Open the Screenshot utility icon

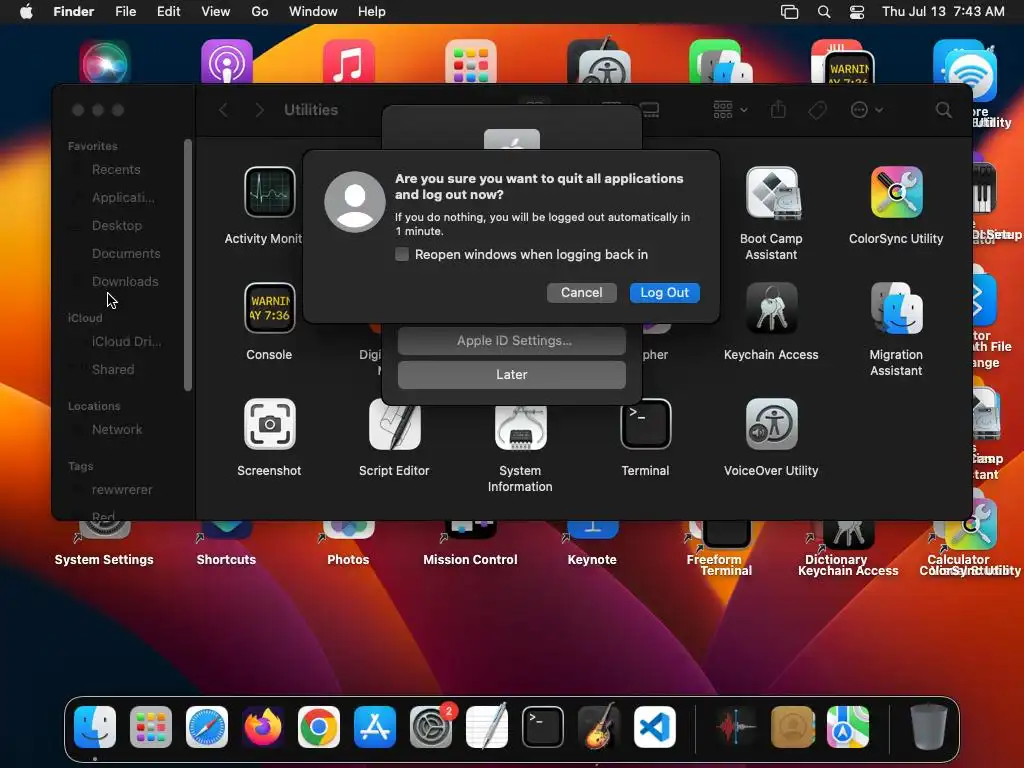tap(269, 424)
